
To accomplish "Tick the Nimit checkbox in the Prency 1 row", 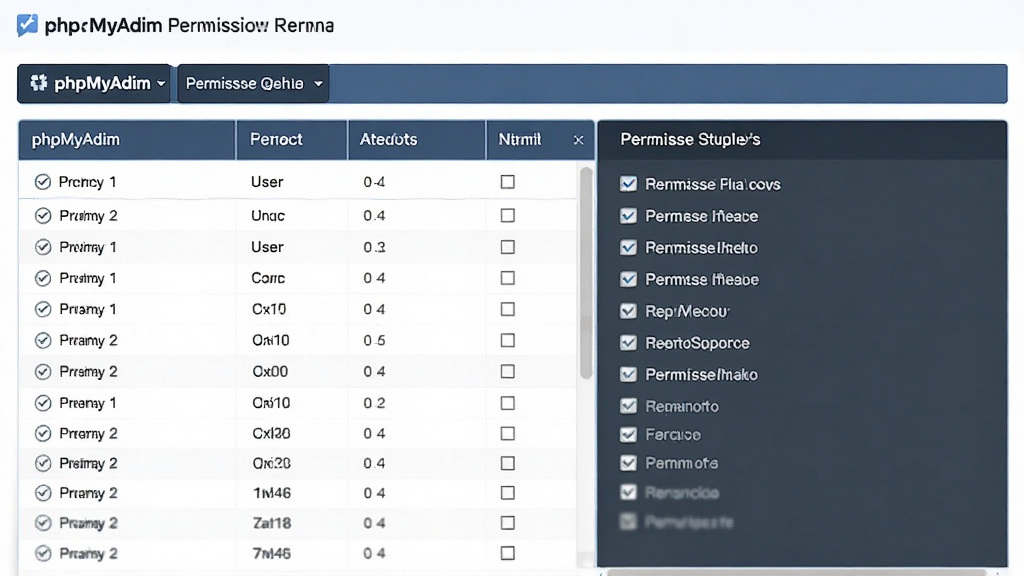I will pyautogui.click(x=507, y=182).
